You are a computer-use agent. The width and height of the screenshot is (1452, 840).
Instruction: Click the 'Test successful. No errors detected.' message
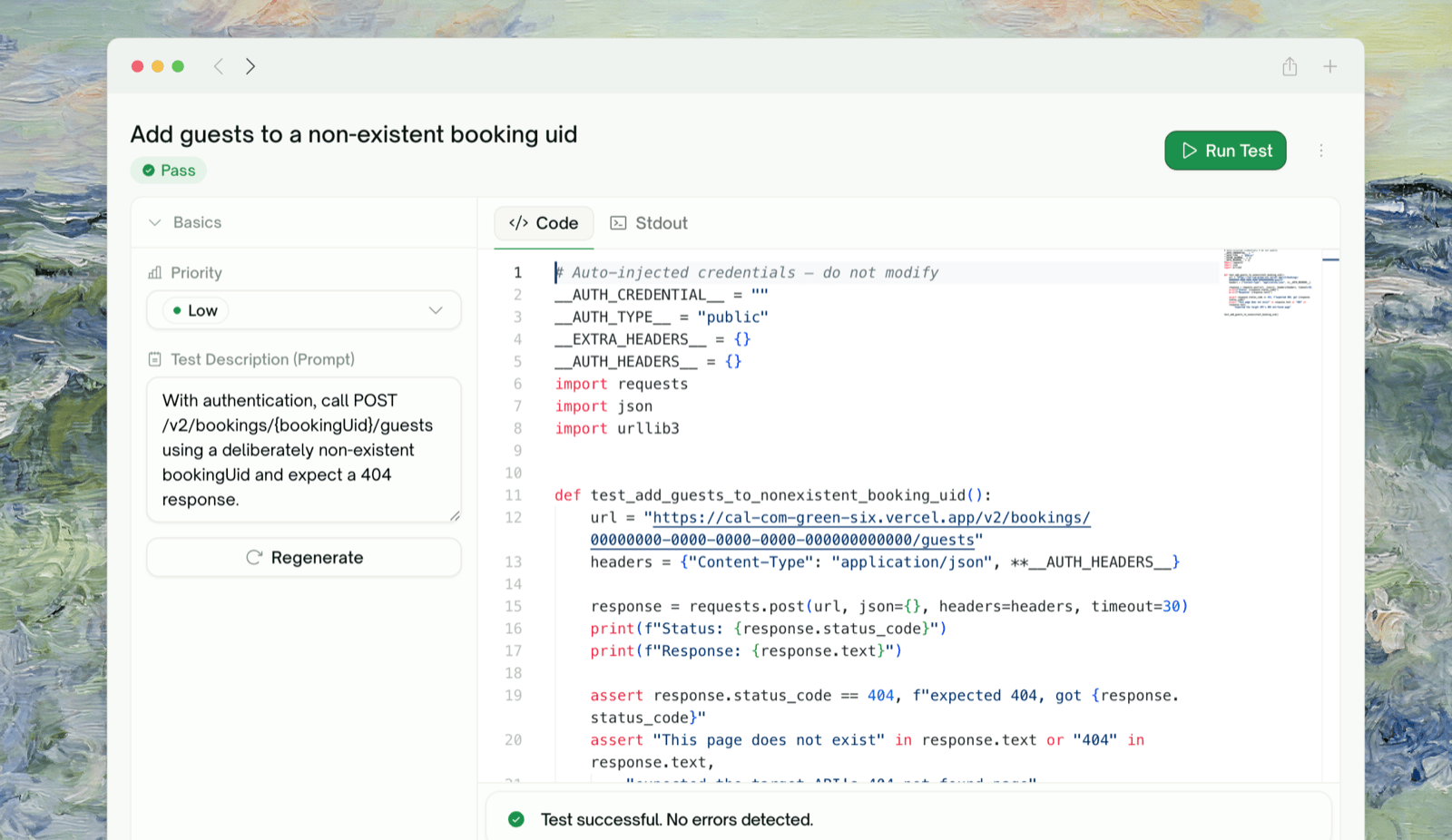[677, 819]
